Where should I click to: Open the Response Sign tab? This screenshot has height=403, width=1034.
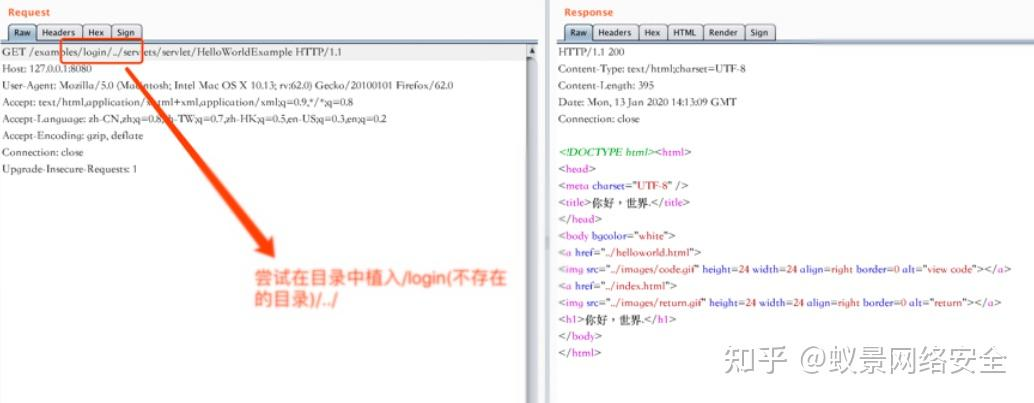tap(759, 32)
